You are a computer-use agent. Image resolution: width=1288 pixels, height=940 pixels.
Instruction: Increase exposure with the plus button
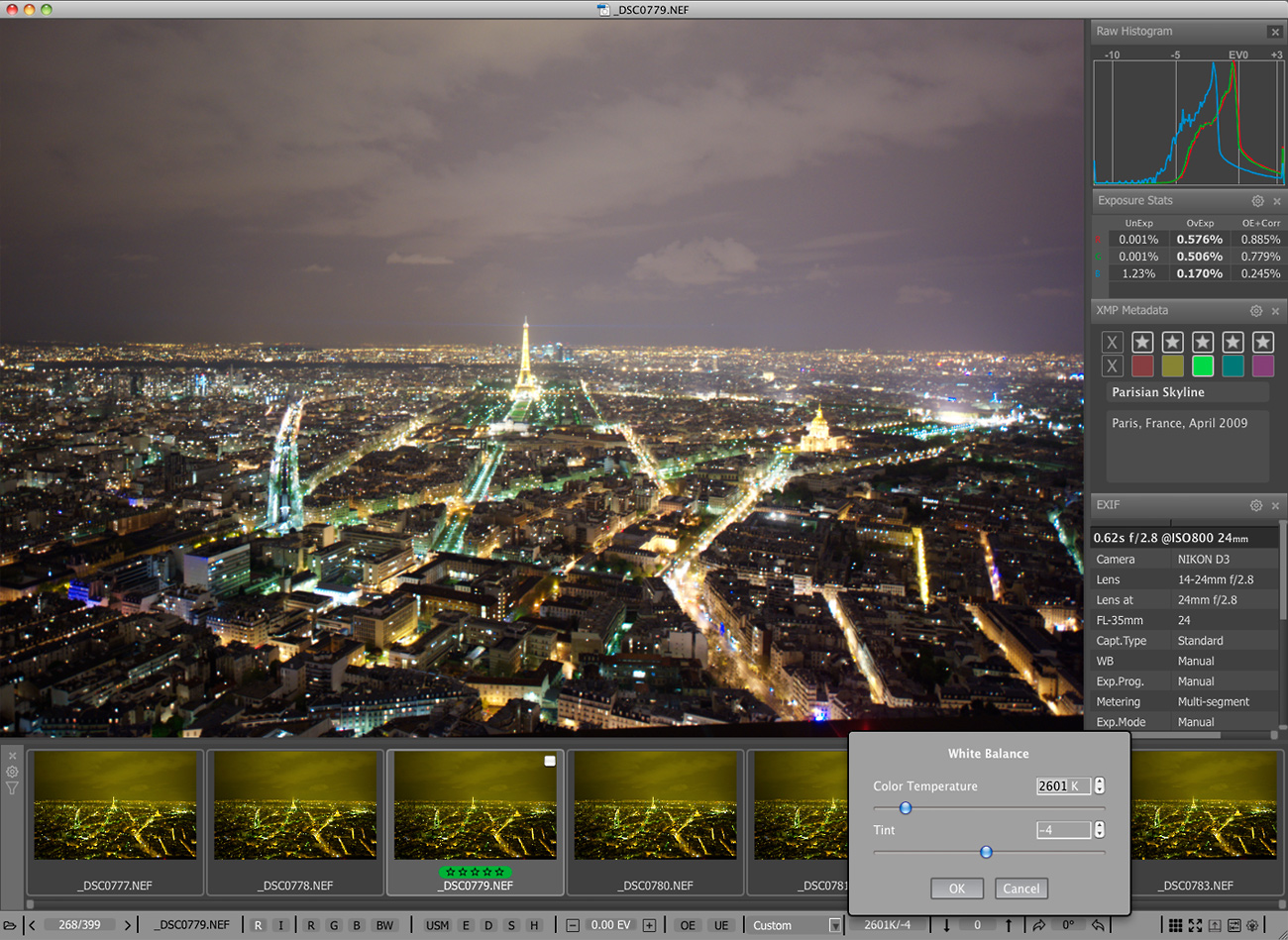(649, 925)
